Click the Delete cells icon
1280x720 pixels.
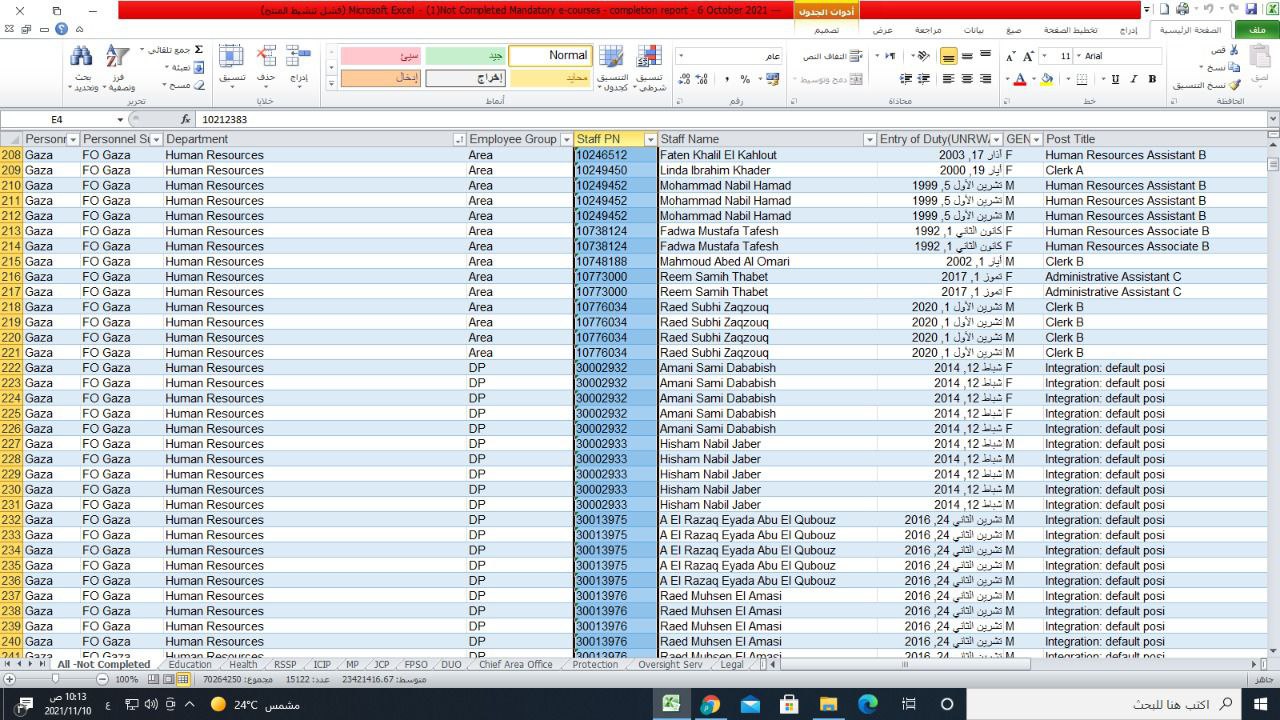pyautogui.click(x=266, y=58)
